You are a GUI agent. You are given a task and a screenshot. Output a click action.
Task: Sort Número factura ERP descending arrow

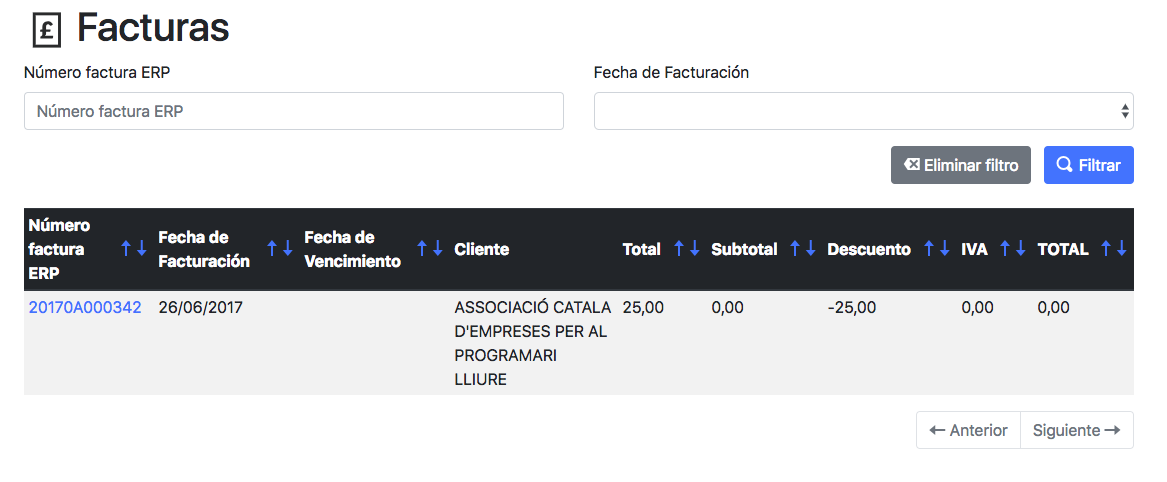141,249
